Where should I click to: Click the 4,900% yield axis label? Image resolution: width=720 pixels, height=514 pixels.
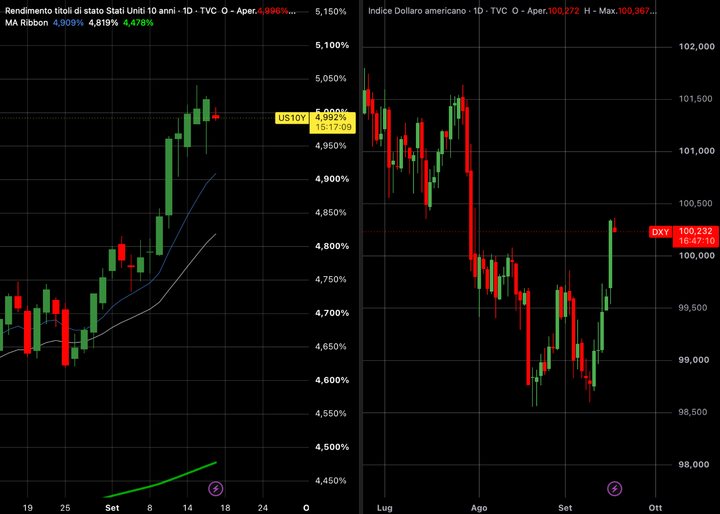pyautogui.click(x=332, y=179)
